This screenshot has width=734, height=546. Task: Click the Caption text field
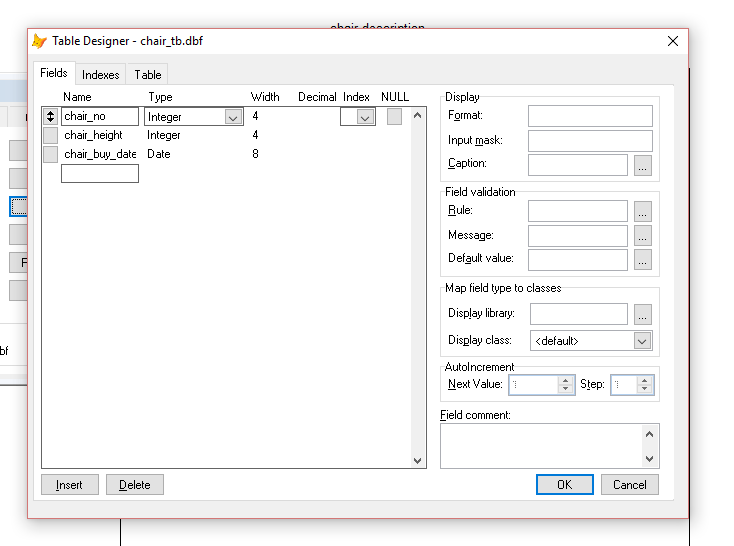pyautogui.click(x=578, y=165)
